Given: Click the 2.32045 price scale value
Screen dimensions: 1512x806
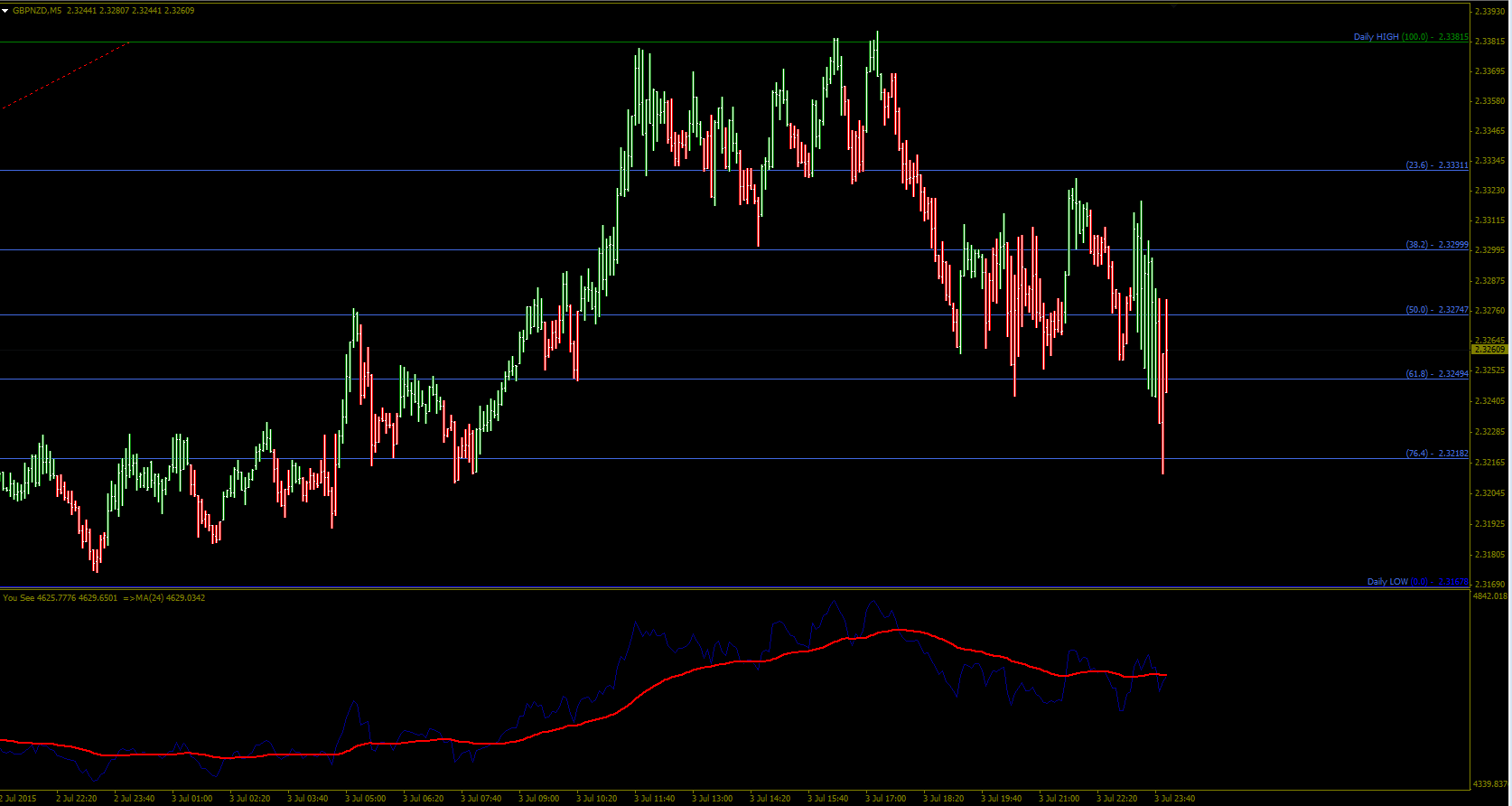Looking at the screenshot, I should (x=1489, y=493).
